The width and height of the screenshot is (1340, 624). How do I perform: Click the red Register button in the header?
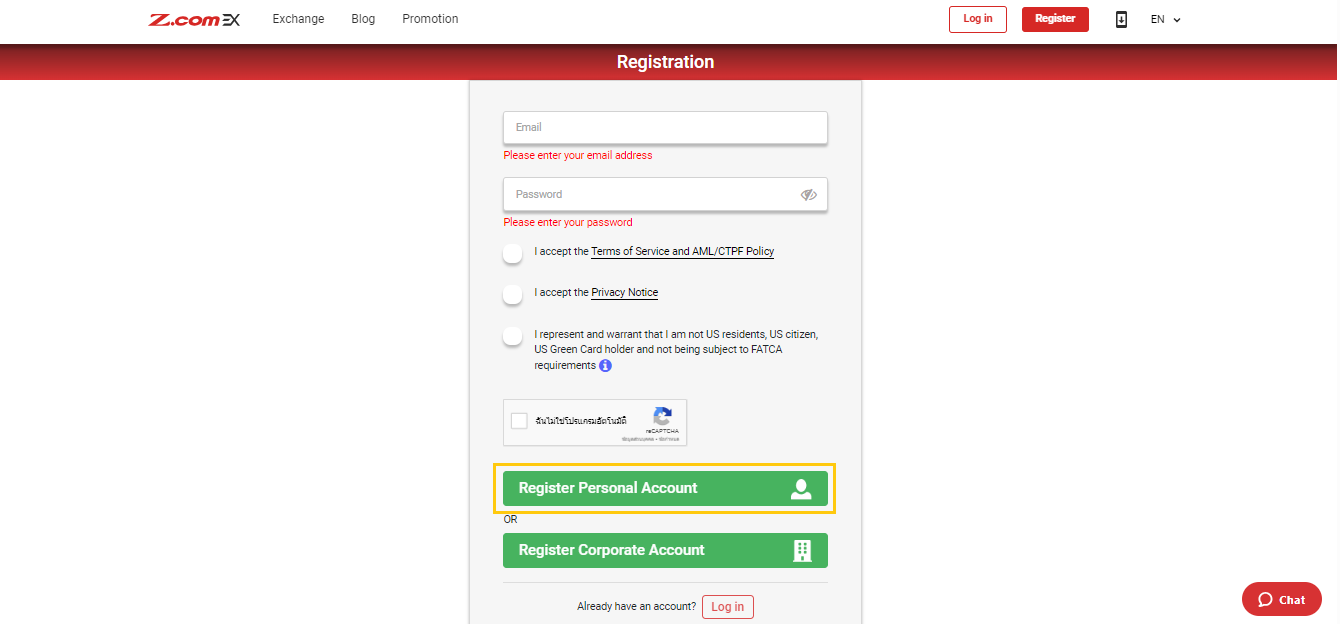pos(1055,19)
